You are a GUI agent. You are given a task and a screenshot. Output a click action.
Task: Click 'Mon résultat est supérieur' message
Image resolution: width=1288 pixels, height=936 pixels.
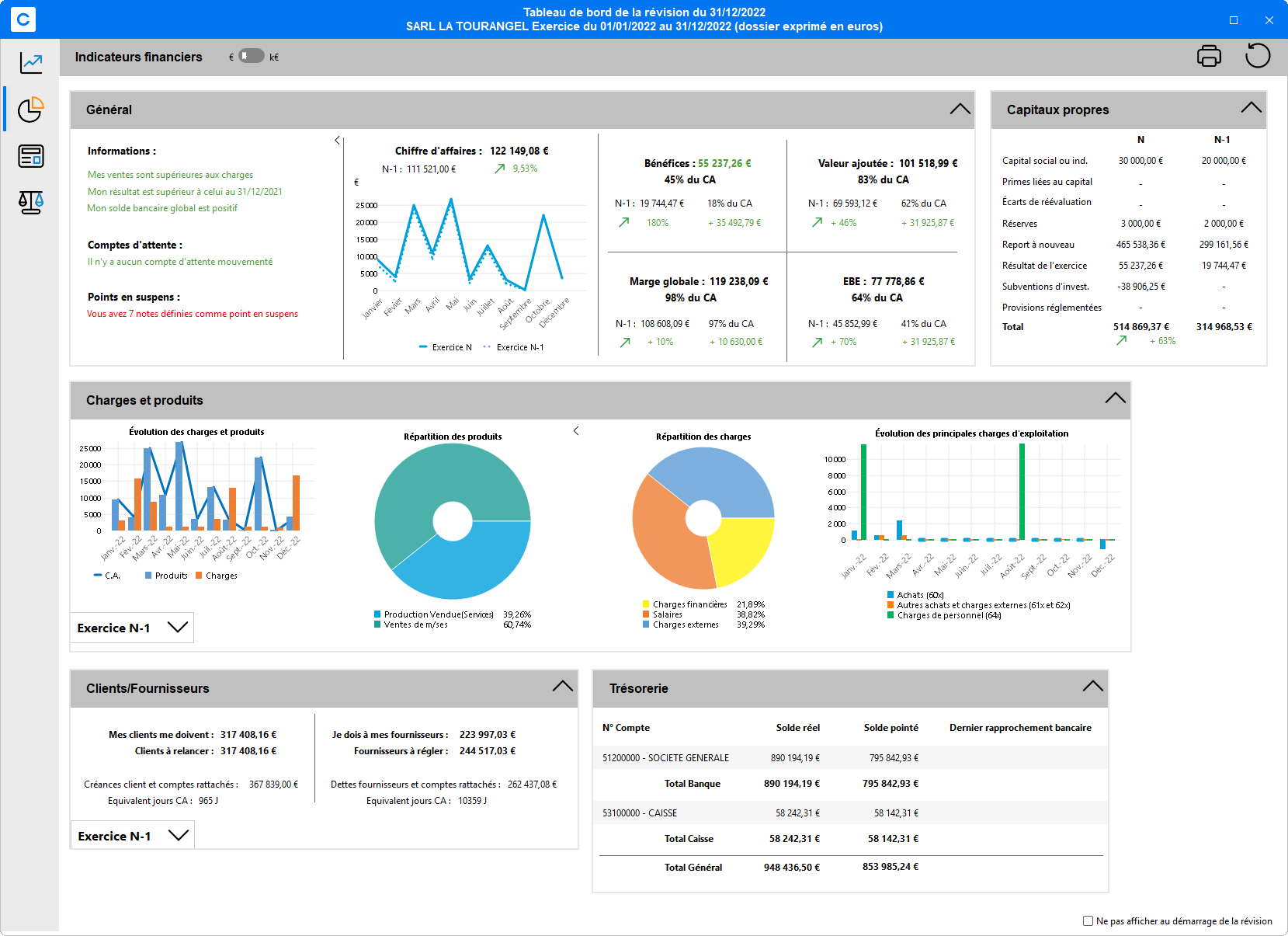coord(185,192)
